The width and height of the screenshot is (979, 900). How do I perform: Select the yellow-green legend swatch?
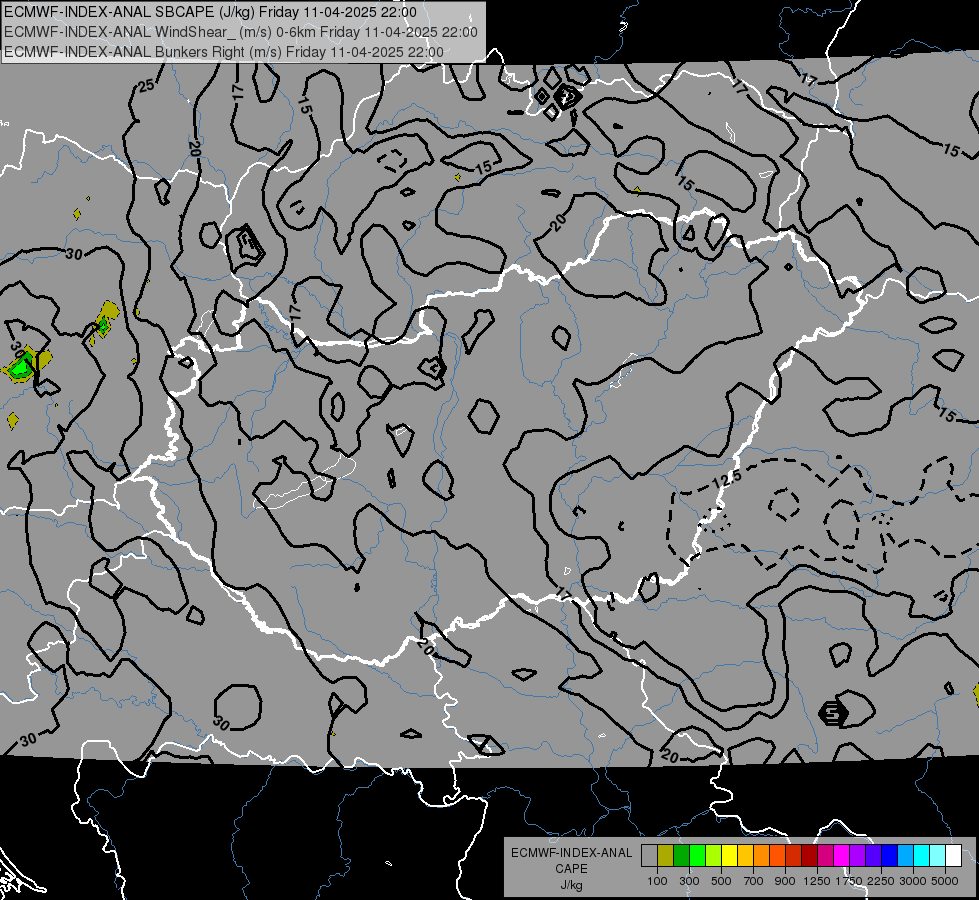pyautogui.click(x=714, y=855)
